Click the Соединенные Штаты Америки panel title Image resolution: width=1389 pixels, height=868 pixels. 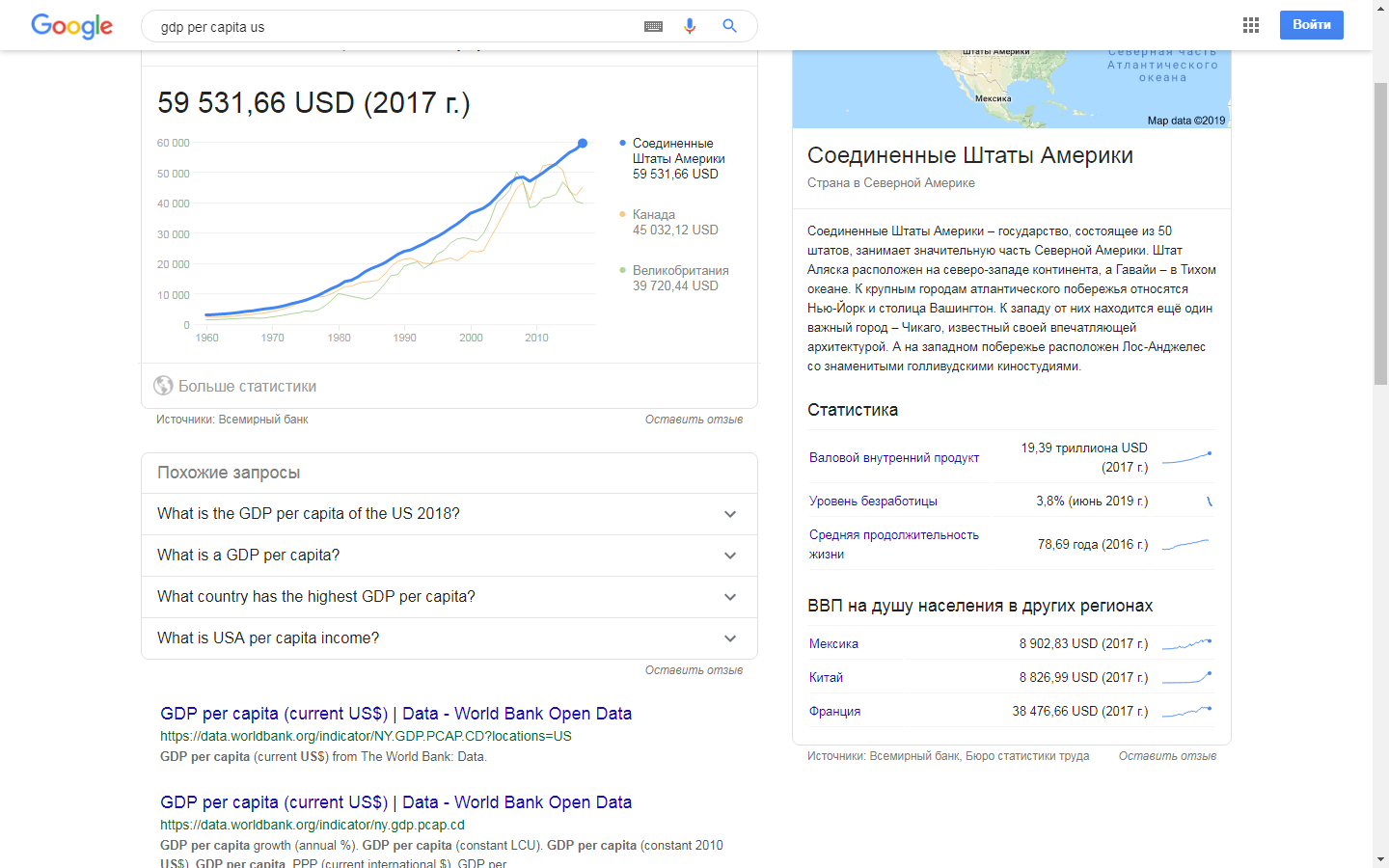969,155
